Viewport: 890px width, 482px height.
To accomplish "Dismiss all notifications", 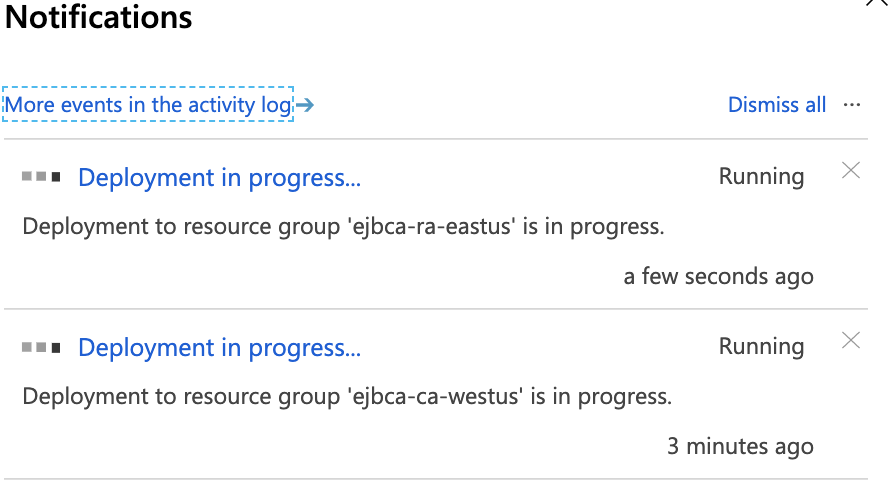I will (776, 105).
